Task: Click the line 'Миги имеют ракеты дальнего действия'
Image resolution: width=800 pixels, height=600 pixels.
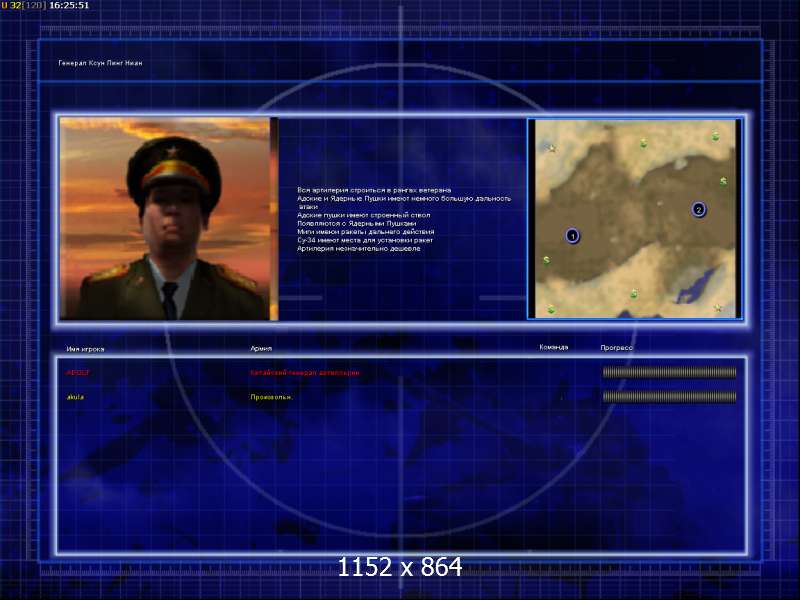Action: (366, 232)
